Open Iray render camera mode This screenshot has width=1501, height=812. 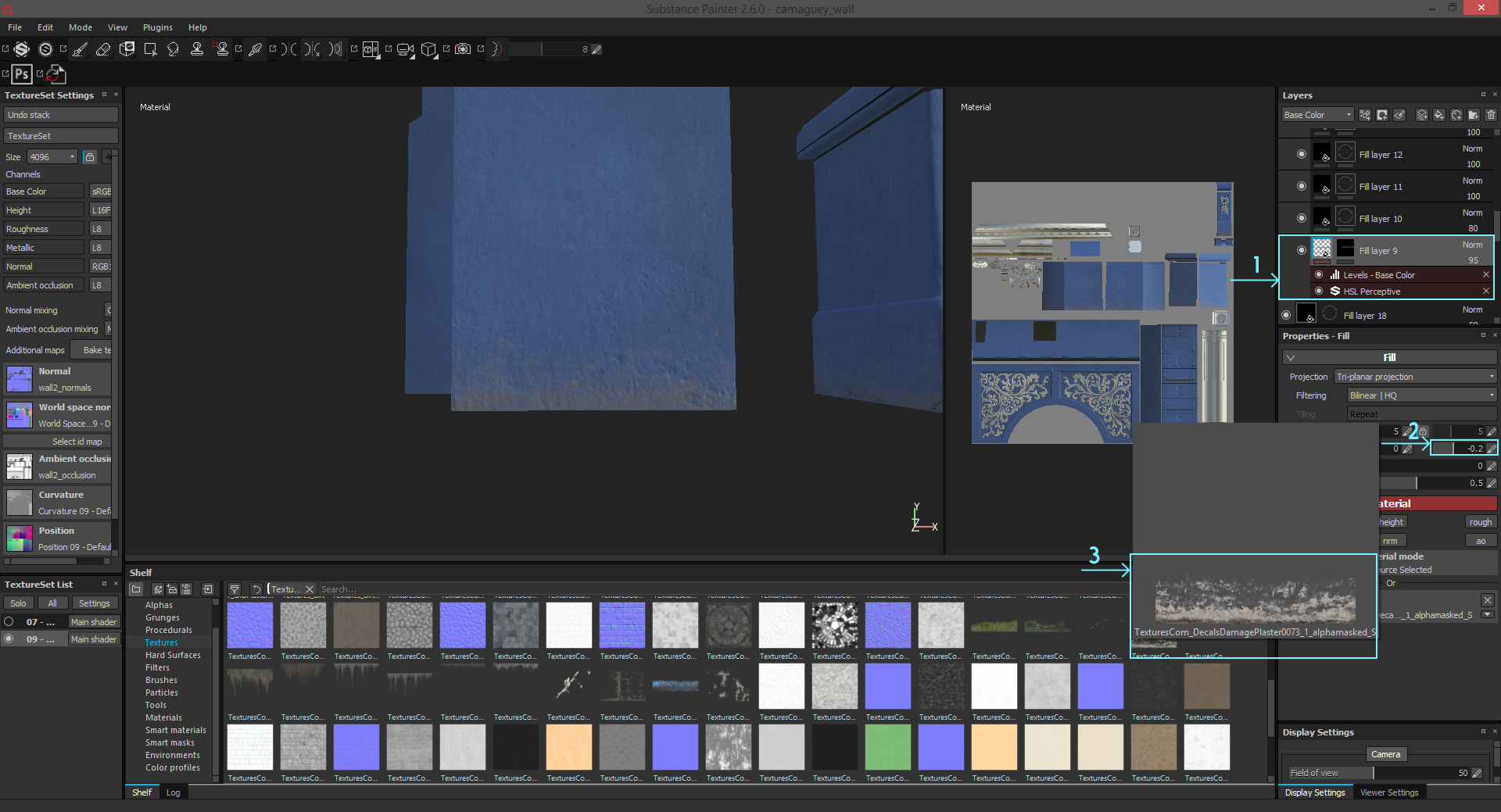tap(463, 49)
